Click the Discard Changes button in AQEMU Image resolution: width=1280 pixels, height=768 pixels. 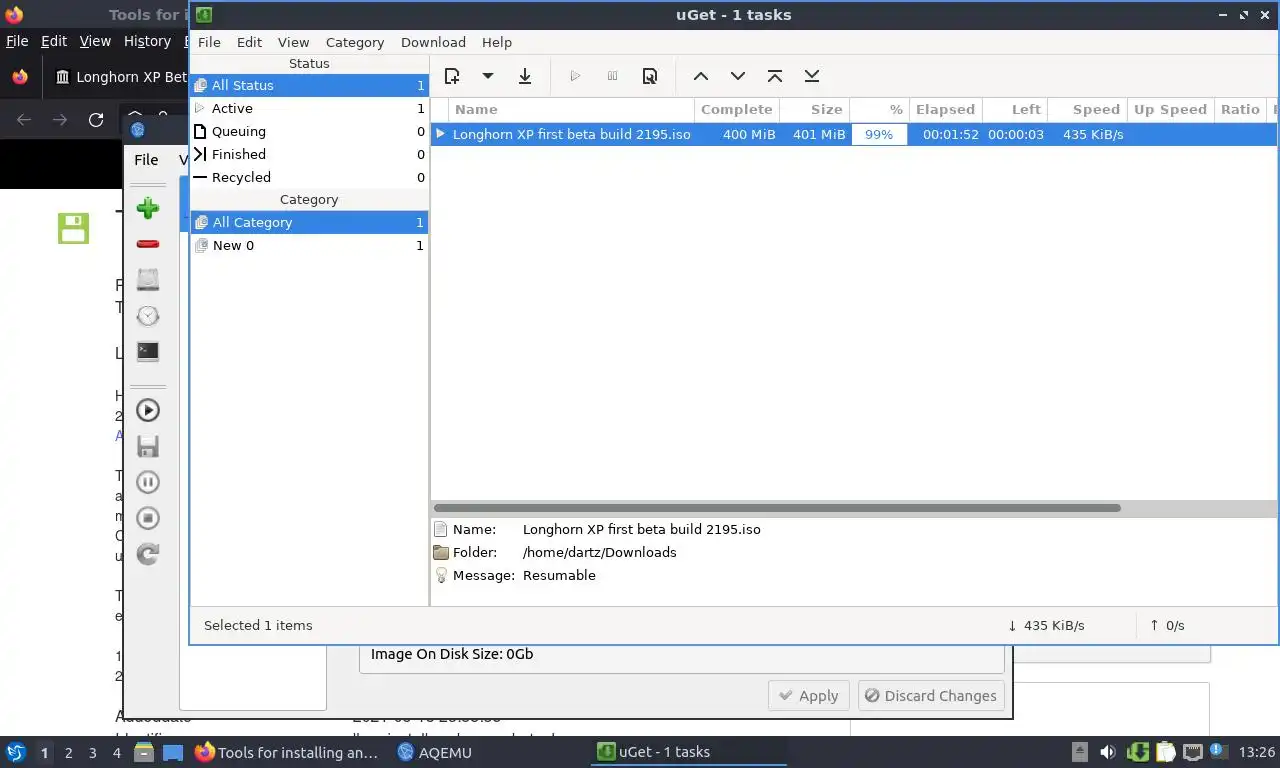(930, 696)
